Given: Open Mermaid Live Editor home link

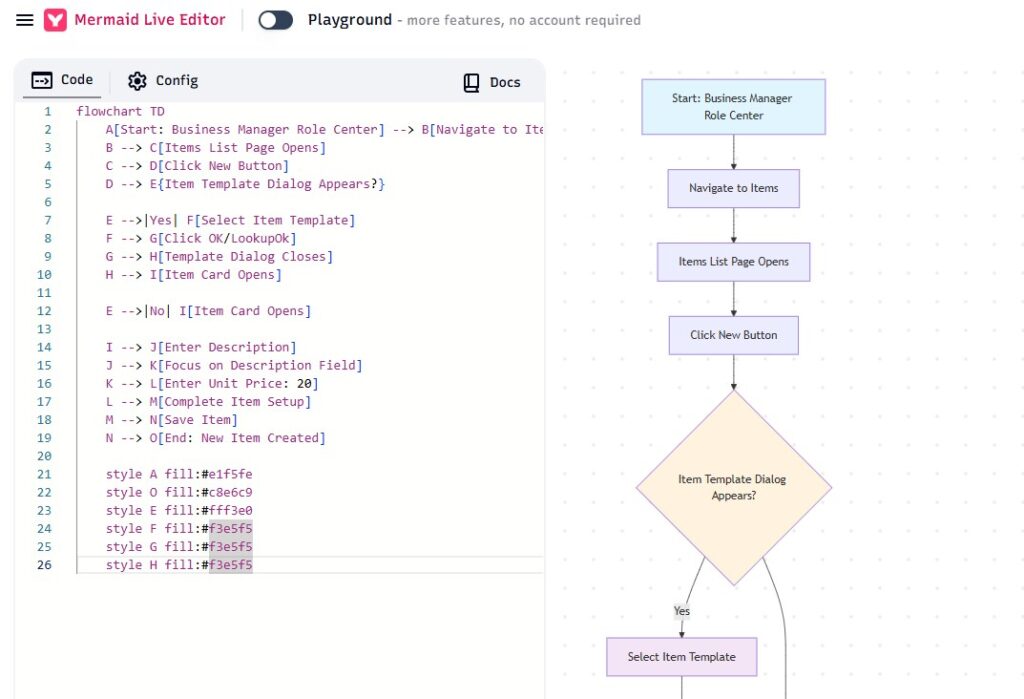Looking at the screenshot, I should (x=150, y=20).
